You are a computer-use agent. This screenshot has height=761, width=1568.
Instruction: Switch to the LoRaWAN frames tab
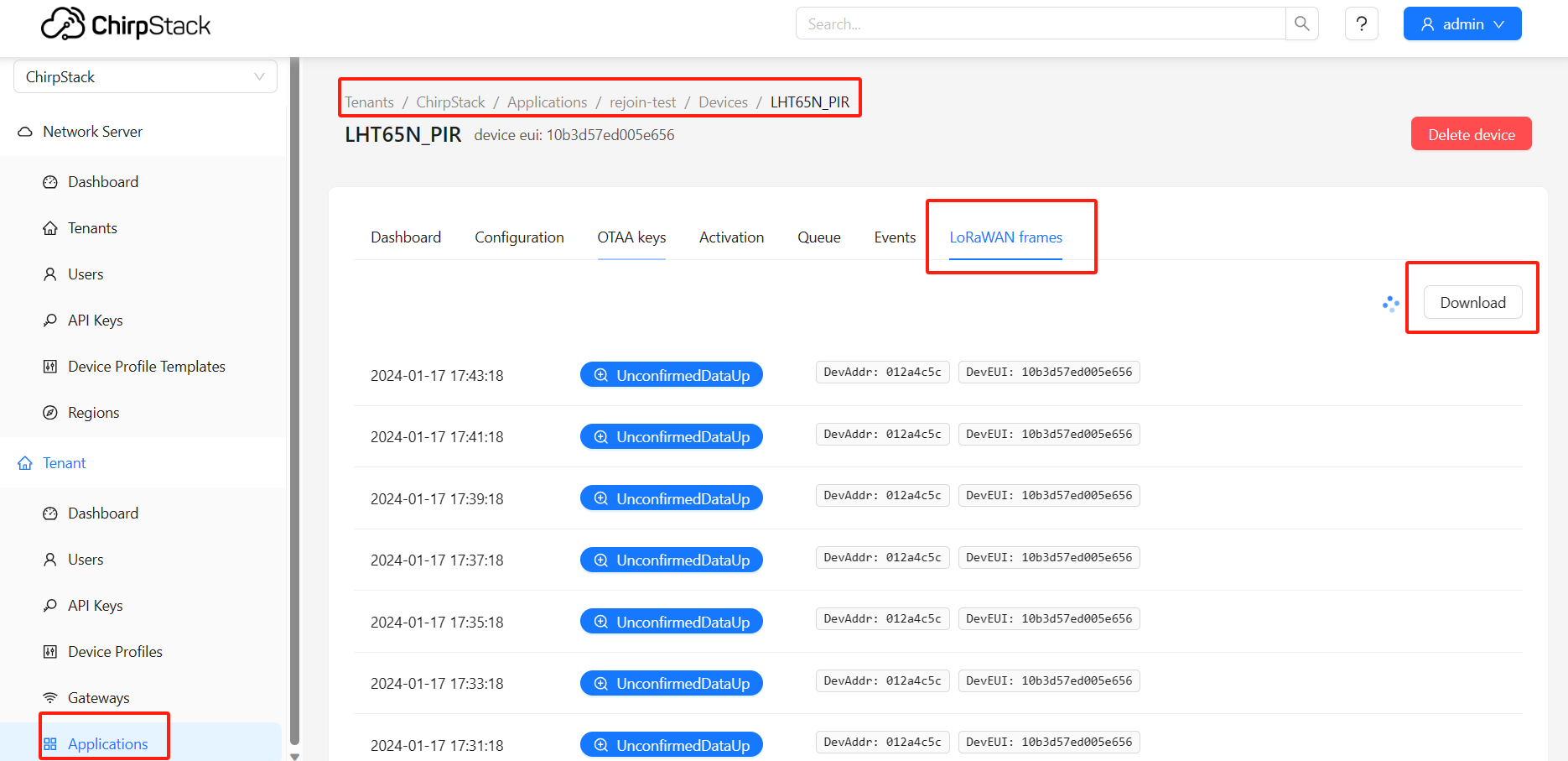pos(1005,237)
